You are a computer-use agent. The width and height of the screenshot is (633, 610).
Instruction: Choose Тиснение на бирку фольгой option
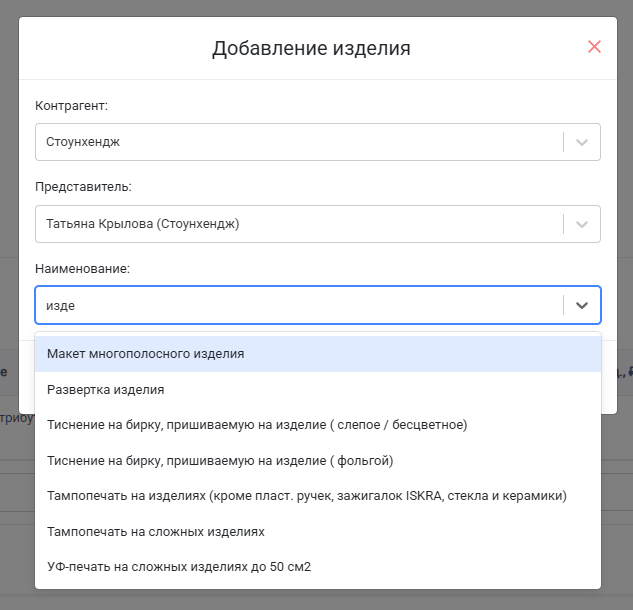pos(318,461)
